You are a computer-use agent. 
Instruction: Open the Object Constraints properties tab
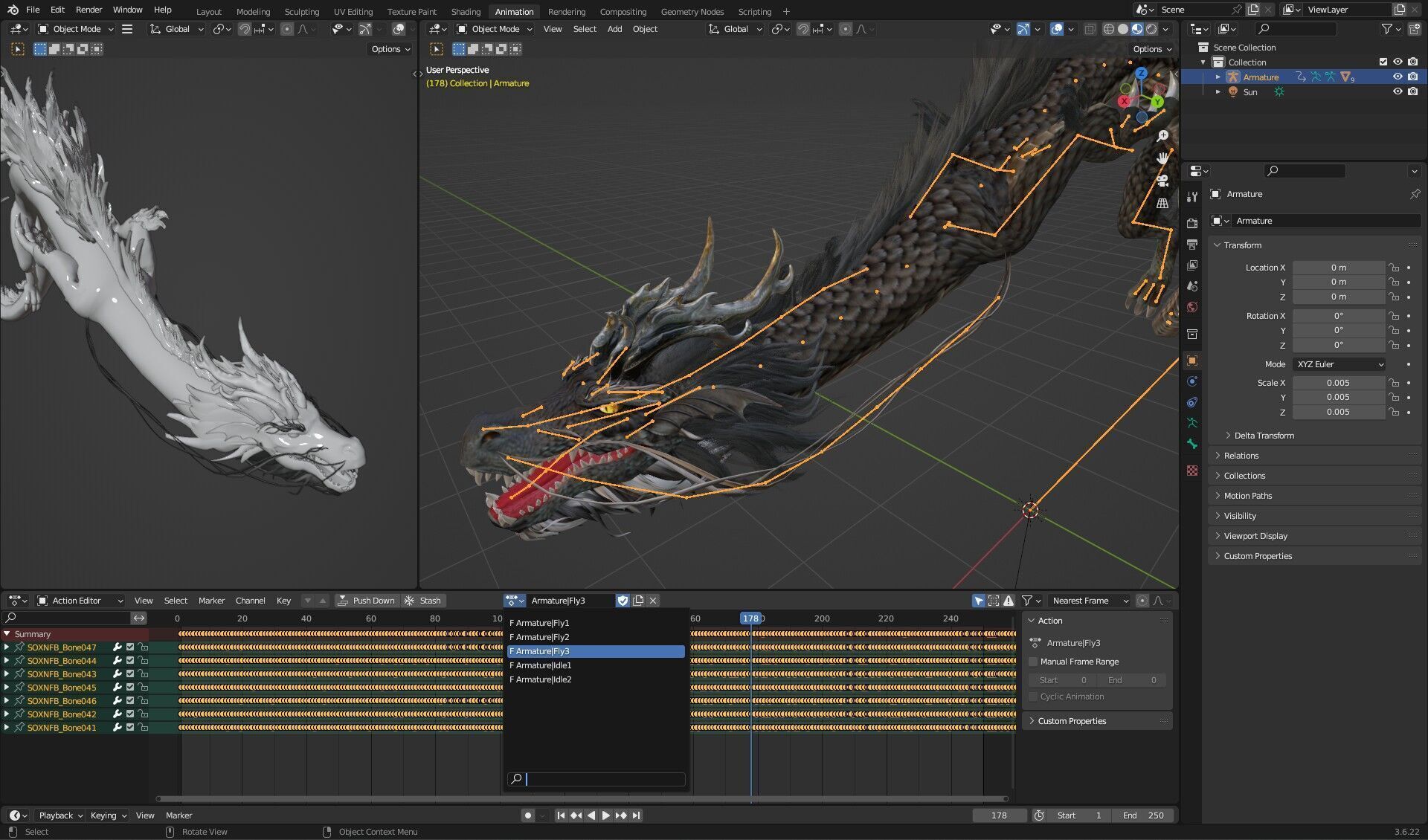coord(1192,402)
